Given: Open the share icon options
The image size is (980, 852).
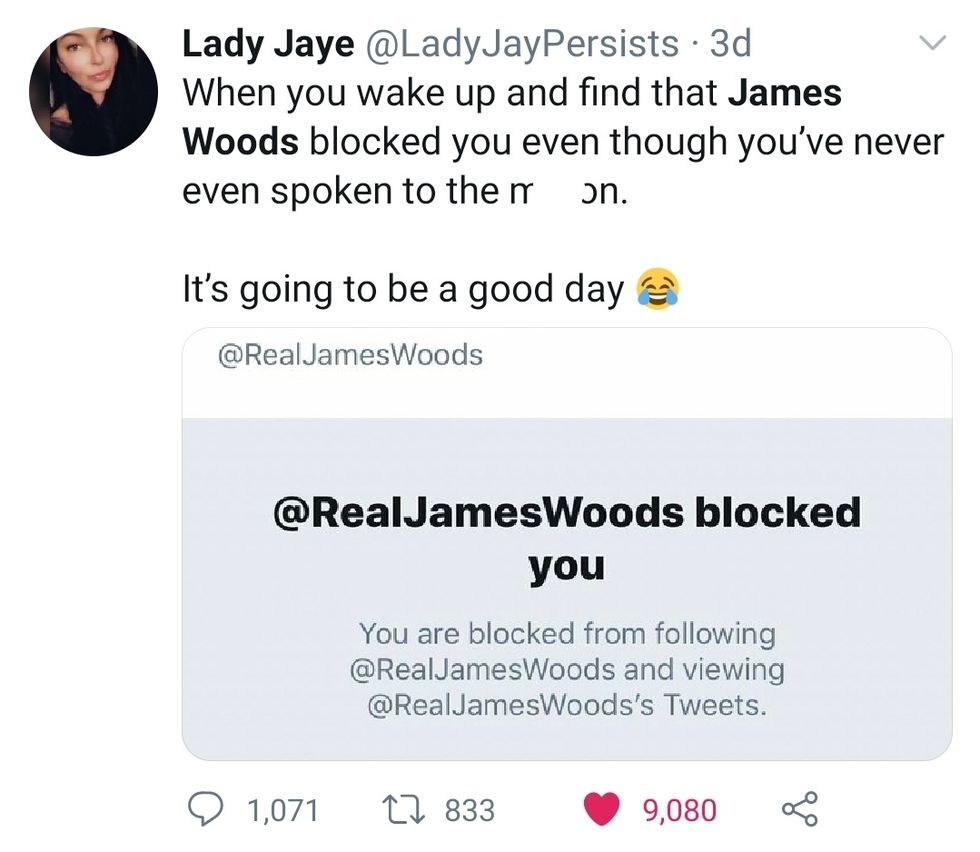Looking at the screenshot, I should click(x=799, y=809).
